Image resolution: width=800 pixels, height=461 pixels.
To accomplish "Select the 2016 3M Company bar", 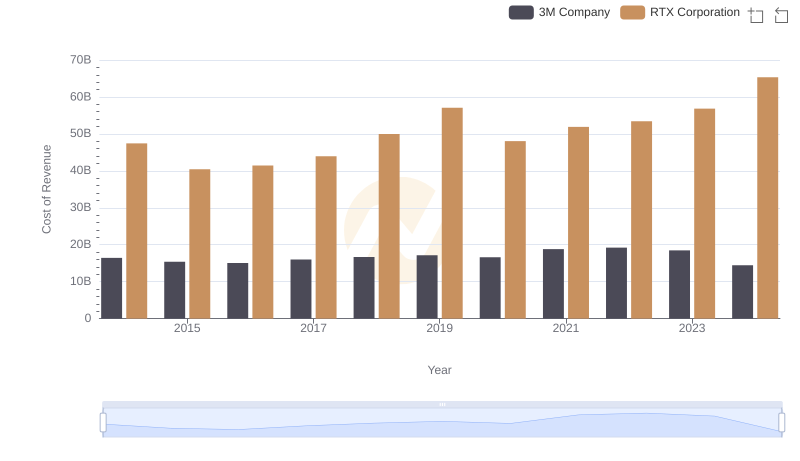I will (238, 291).
